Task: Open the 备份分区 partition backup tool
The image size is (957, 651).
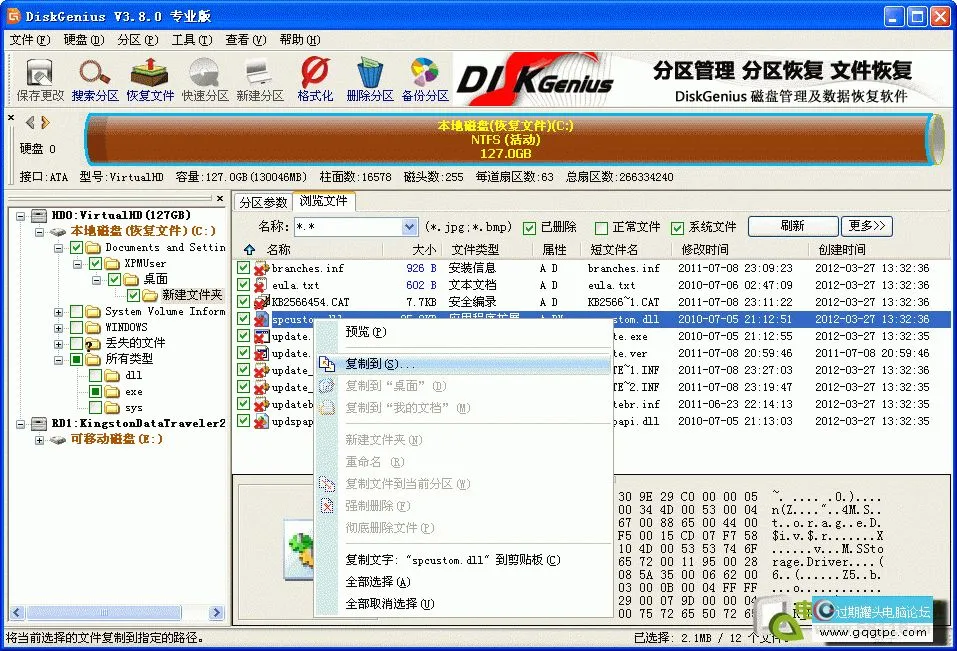Action: click(424, 75)
